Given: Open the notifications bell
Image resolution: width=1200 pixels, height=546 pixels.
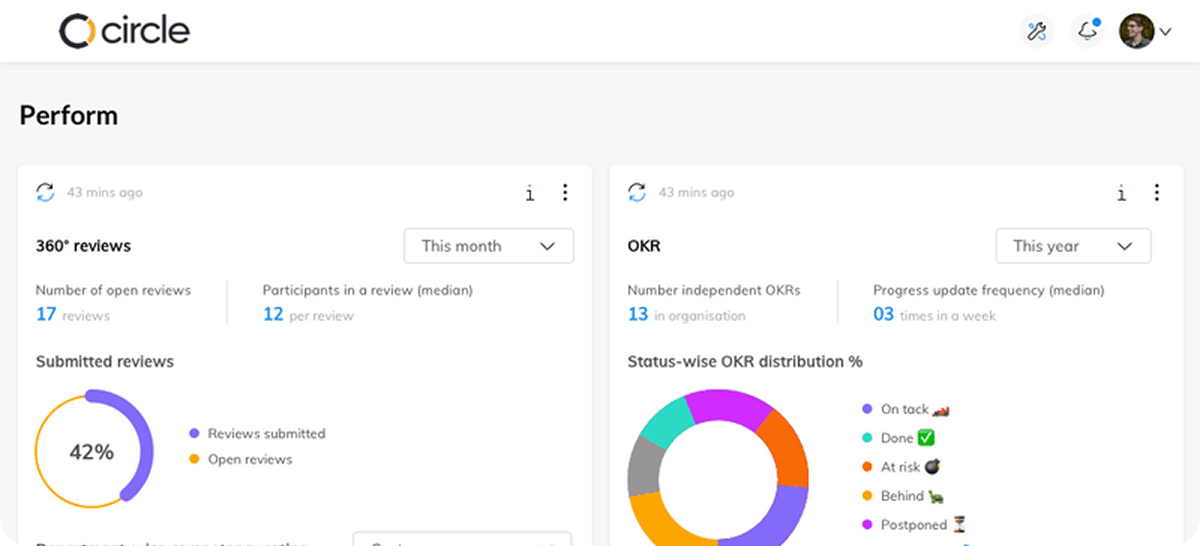Looking at the screenshot, I should [1087, 31].
